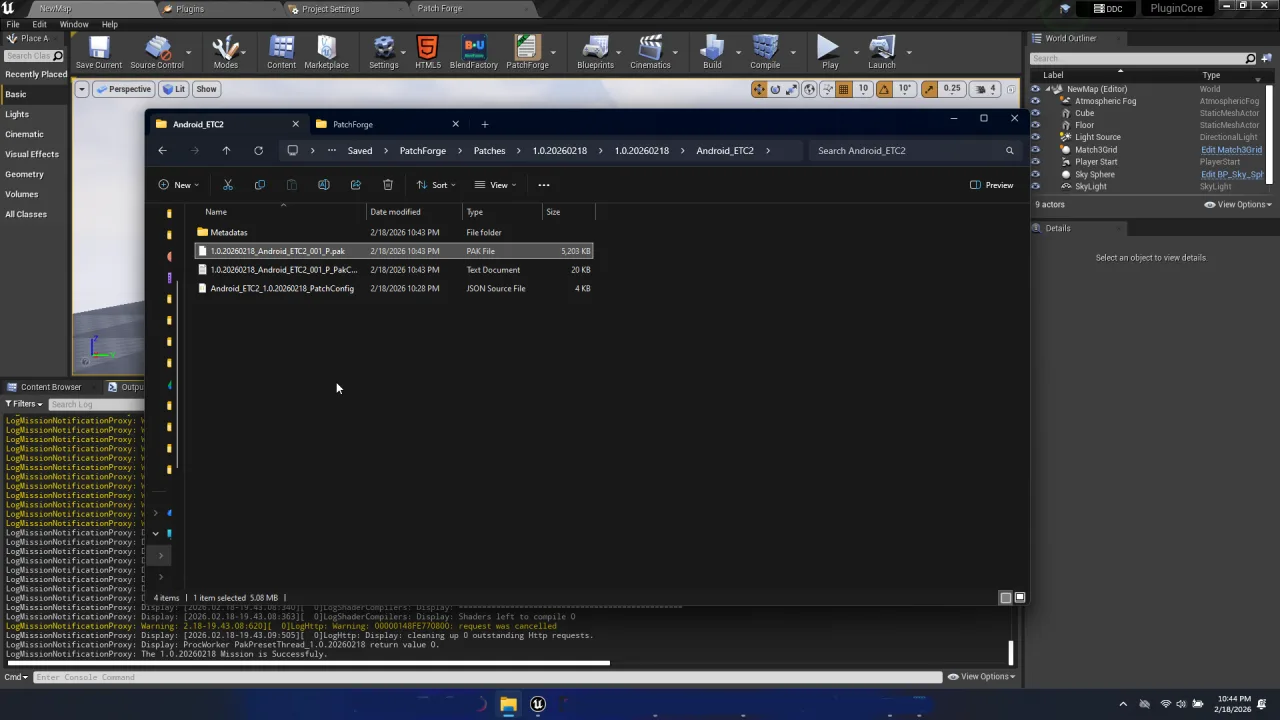Viewport: 1280px width, 720px height.
Task: Open the File menu
Action: coord(13,24)
